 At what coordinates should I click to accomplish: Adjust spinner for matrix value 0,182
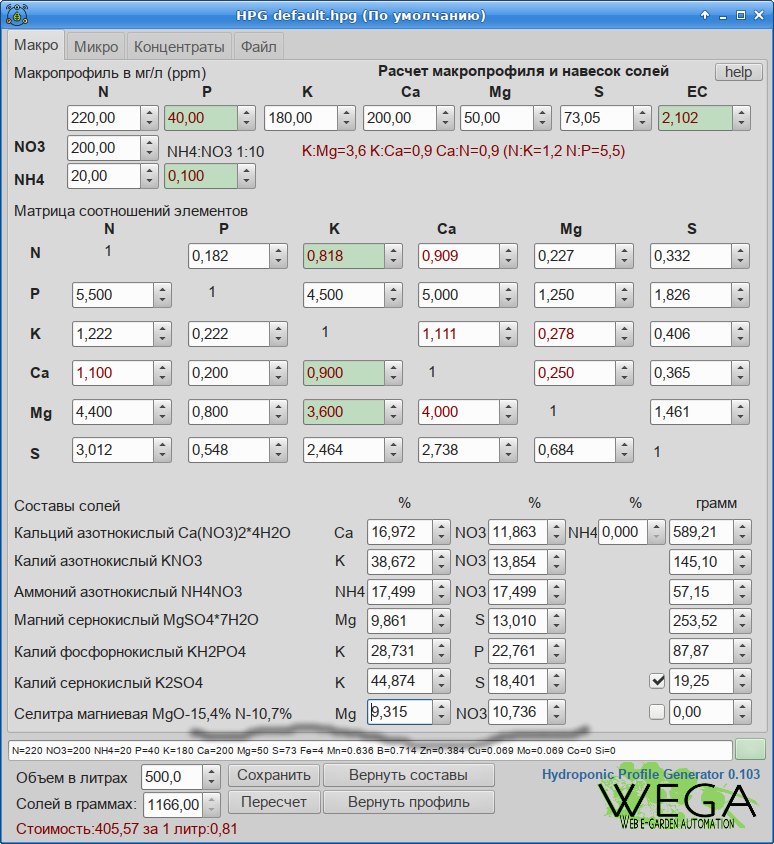pyautogui.click(x=278, y=256)
